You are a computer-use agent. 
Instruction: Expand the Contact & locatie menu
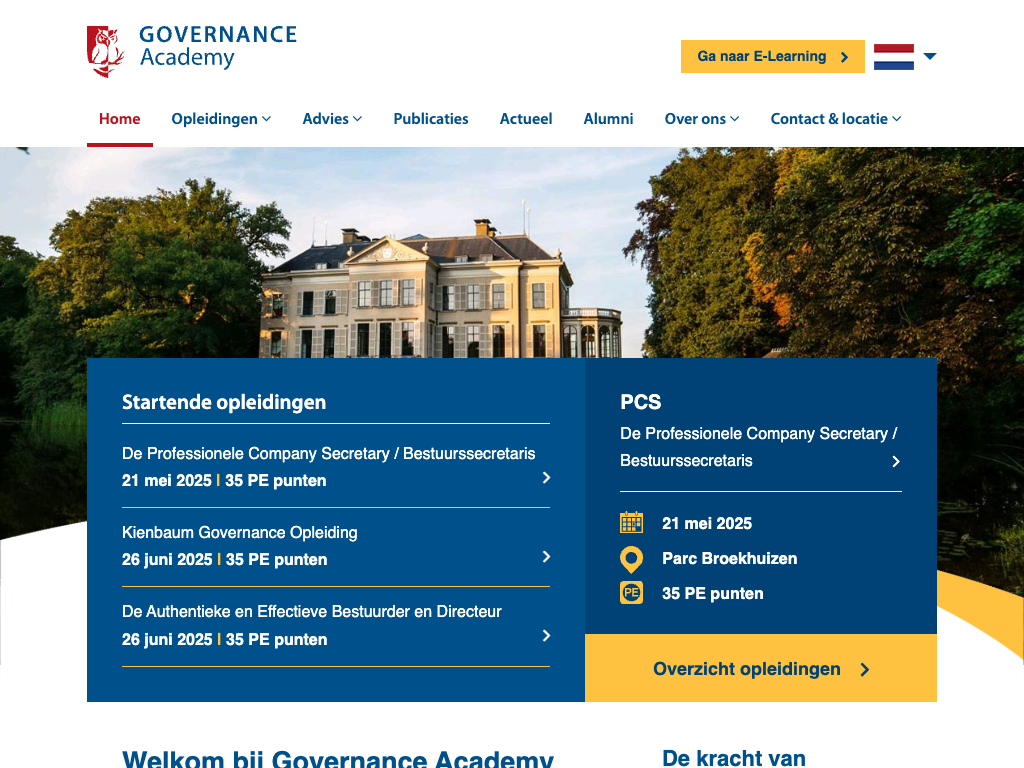(x=835, y=119)
